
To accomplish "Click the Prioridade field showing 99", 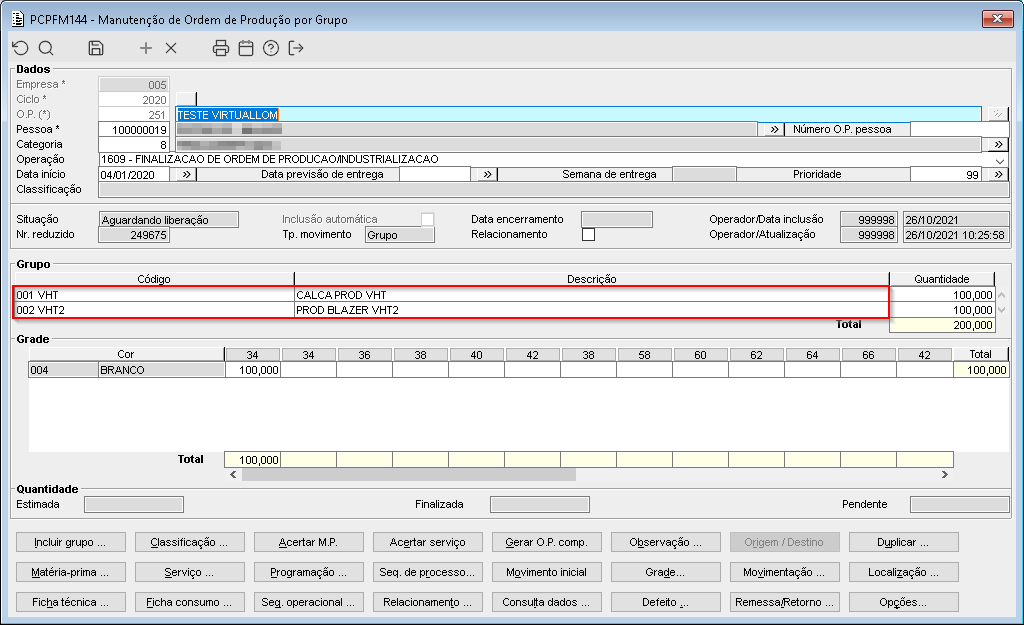I will 946,174.
